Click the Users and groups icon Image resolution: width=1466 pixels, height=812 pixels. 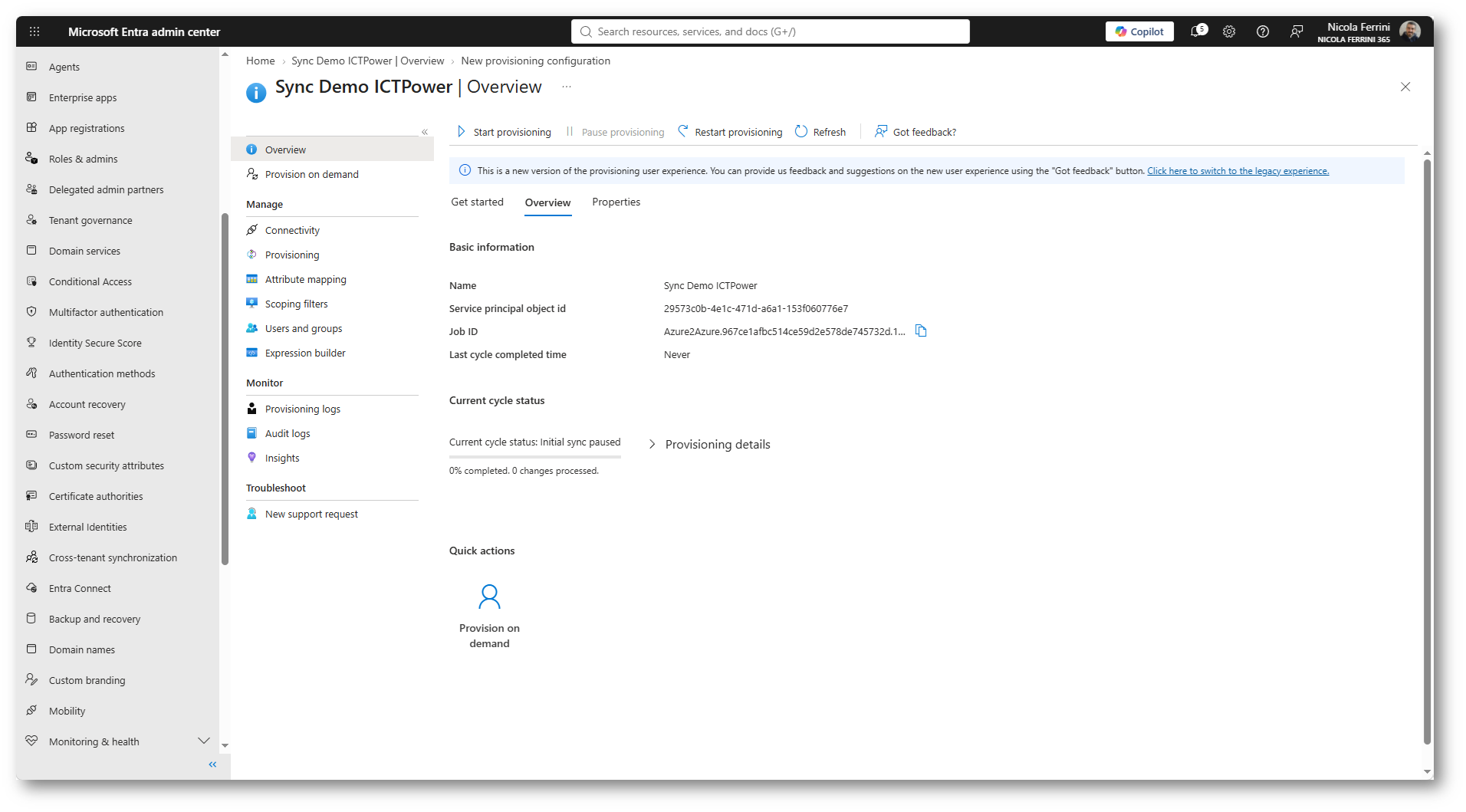[x=251, y=328]
